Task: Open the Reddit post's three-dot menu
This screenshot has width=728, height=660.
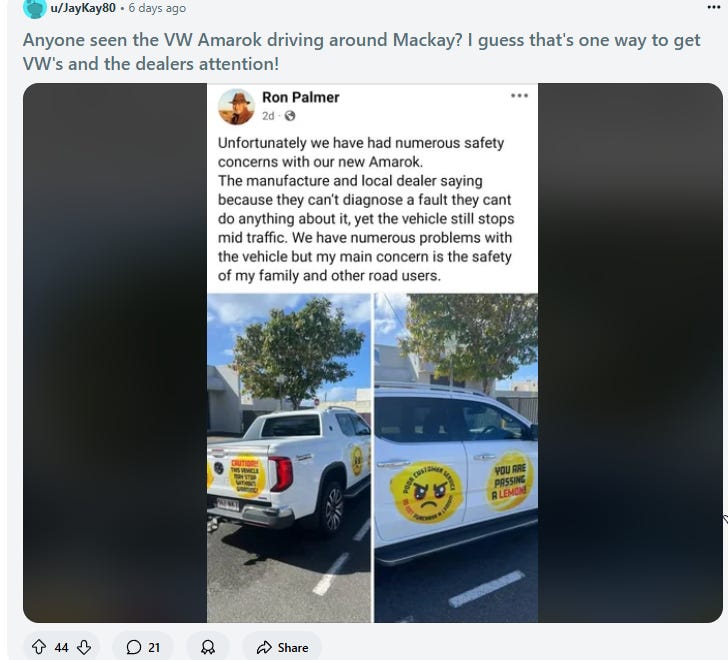Action: click(714, 7)
